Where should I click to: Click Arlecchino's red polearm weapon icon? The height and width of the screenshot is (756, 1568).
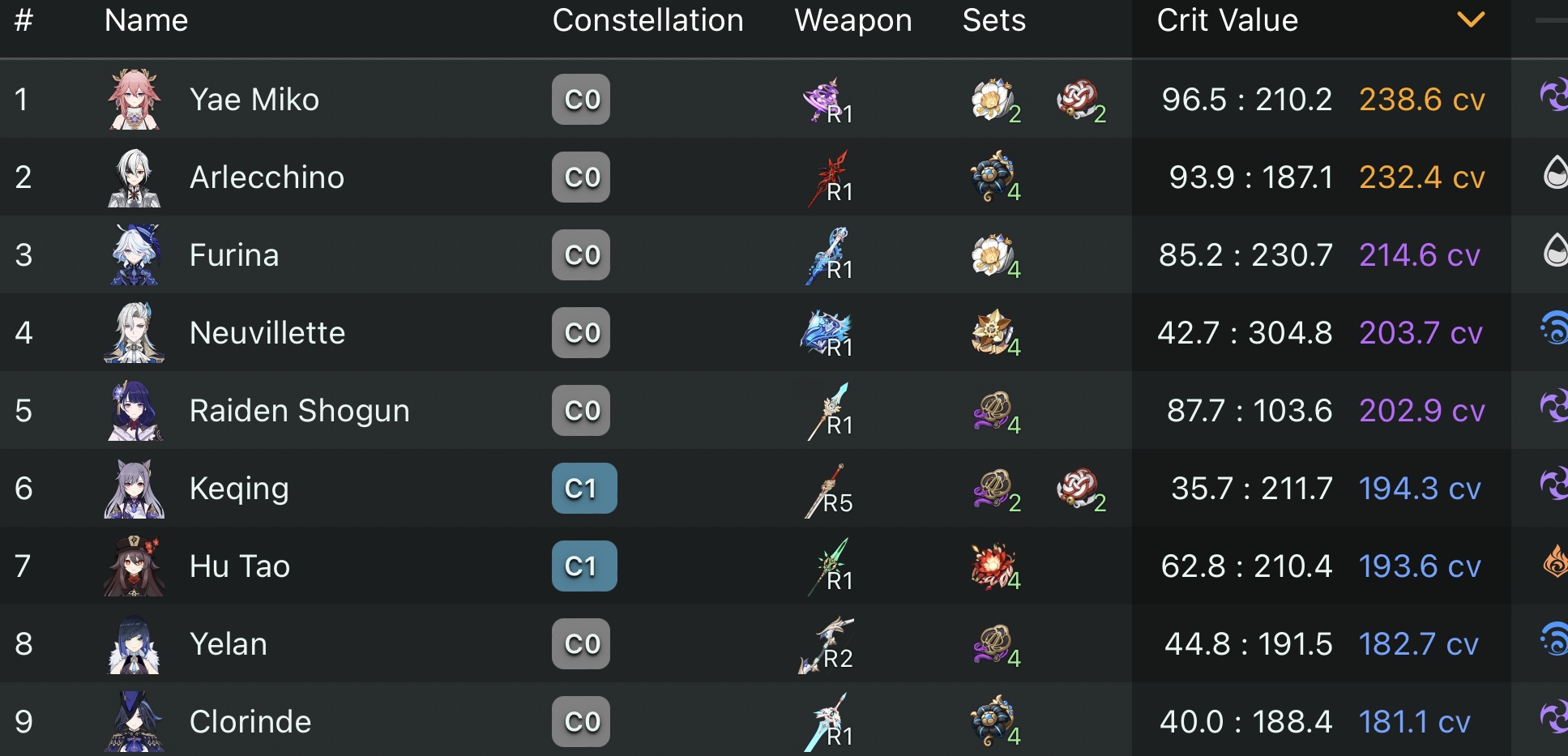pyautogui.click(x=827, y=177)
